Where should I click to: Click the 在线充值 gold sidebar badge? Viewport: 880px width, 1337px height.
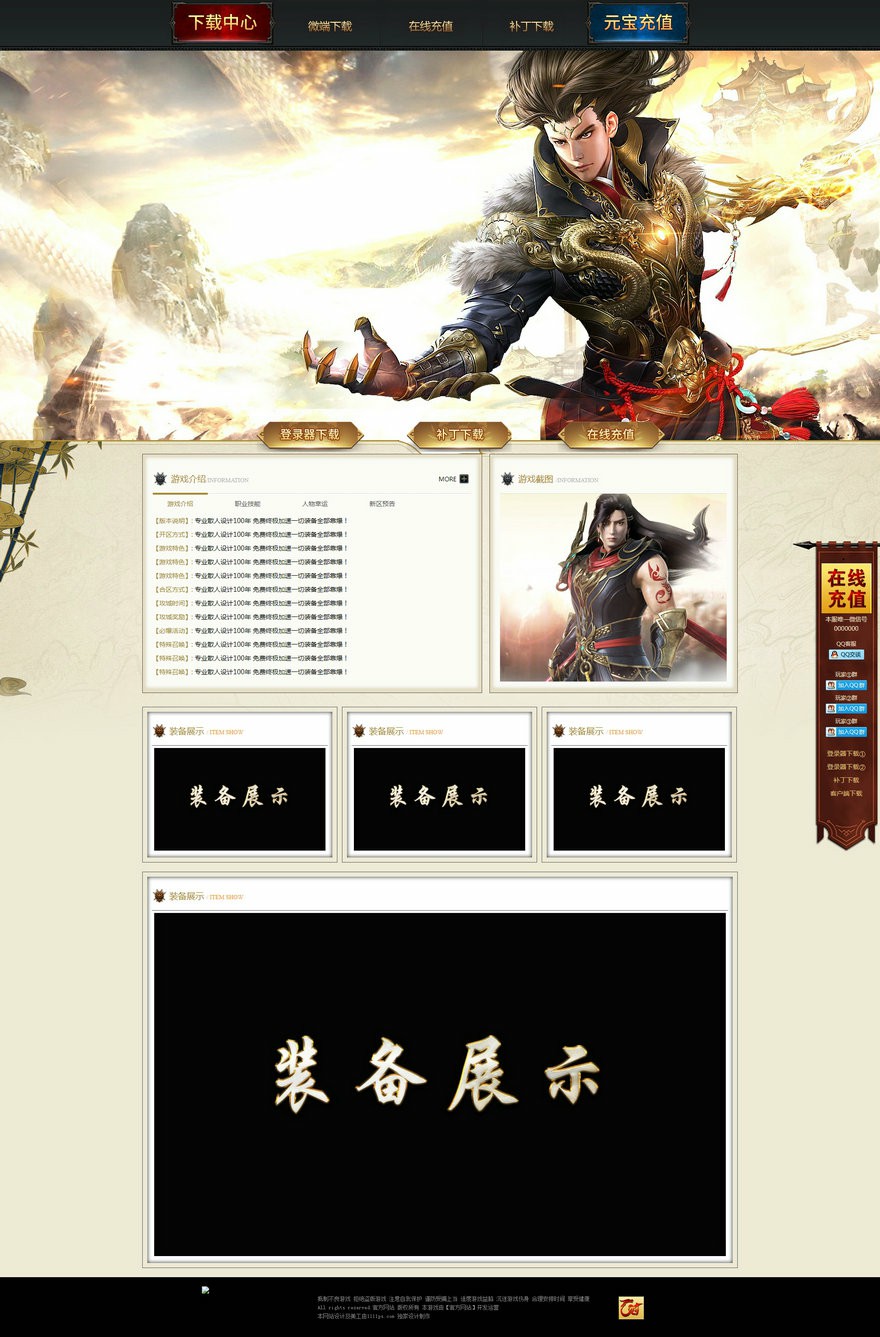point(846,589)
